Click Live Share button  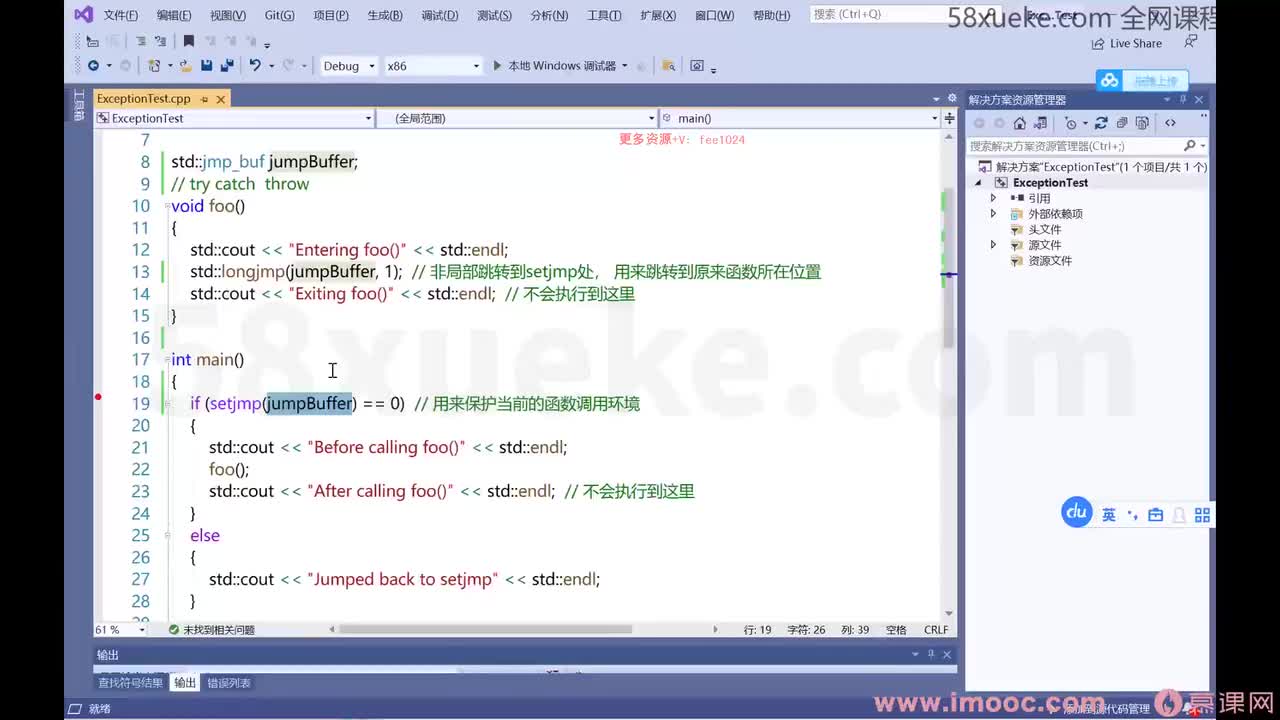1127,43
